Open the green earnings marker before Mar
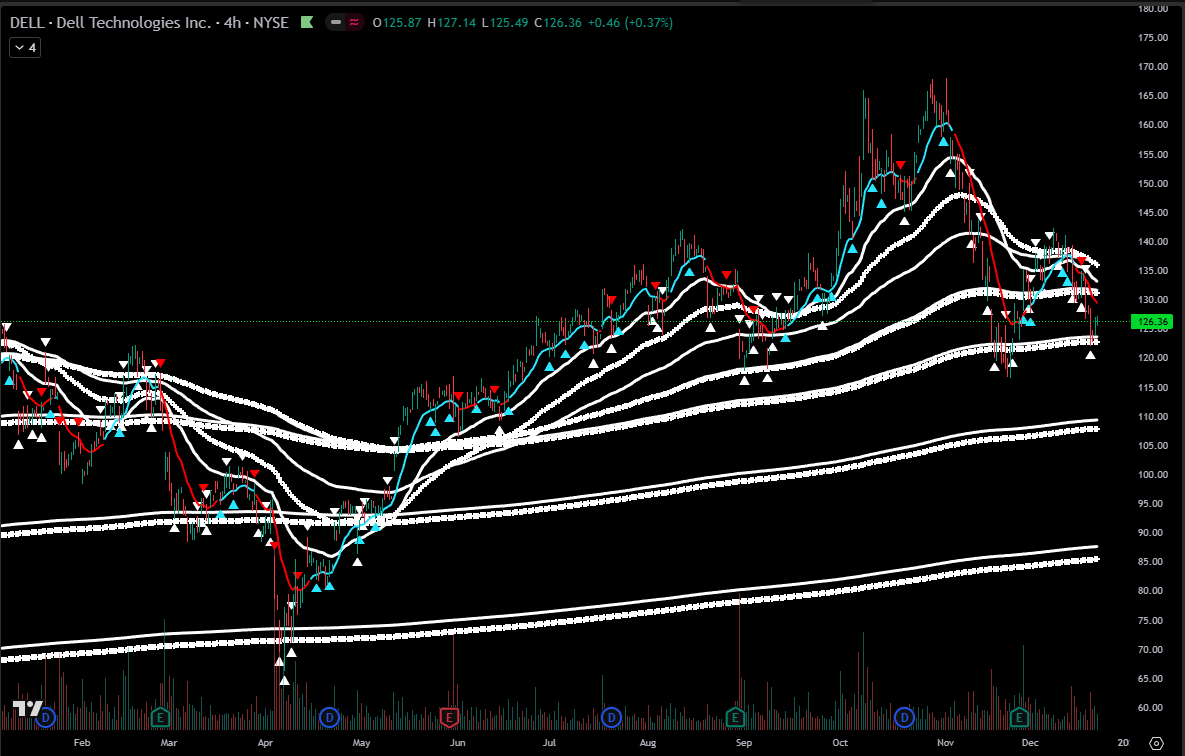The height and width of the screenshot is (756, 1185). (160, 717)
